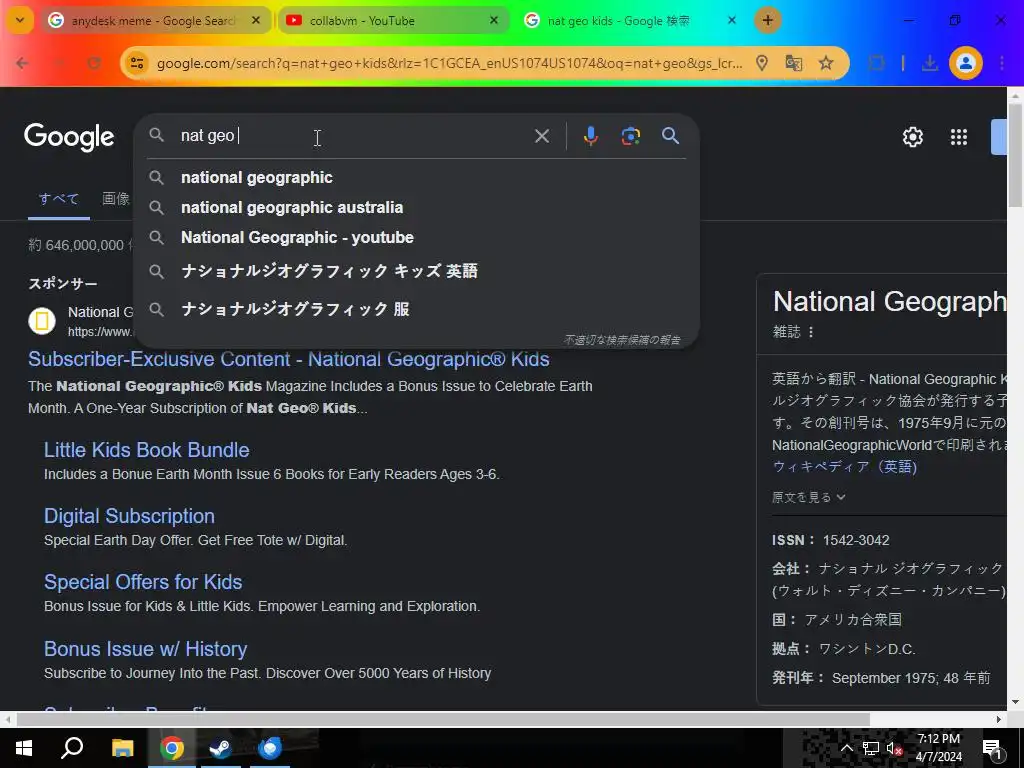The width and height of the screenshot is (1024, 768).
Task: Open the knowledge panel more options dots
Action: pyautogui.click(x=811, y=332)
